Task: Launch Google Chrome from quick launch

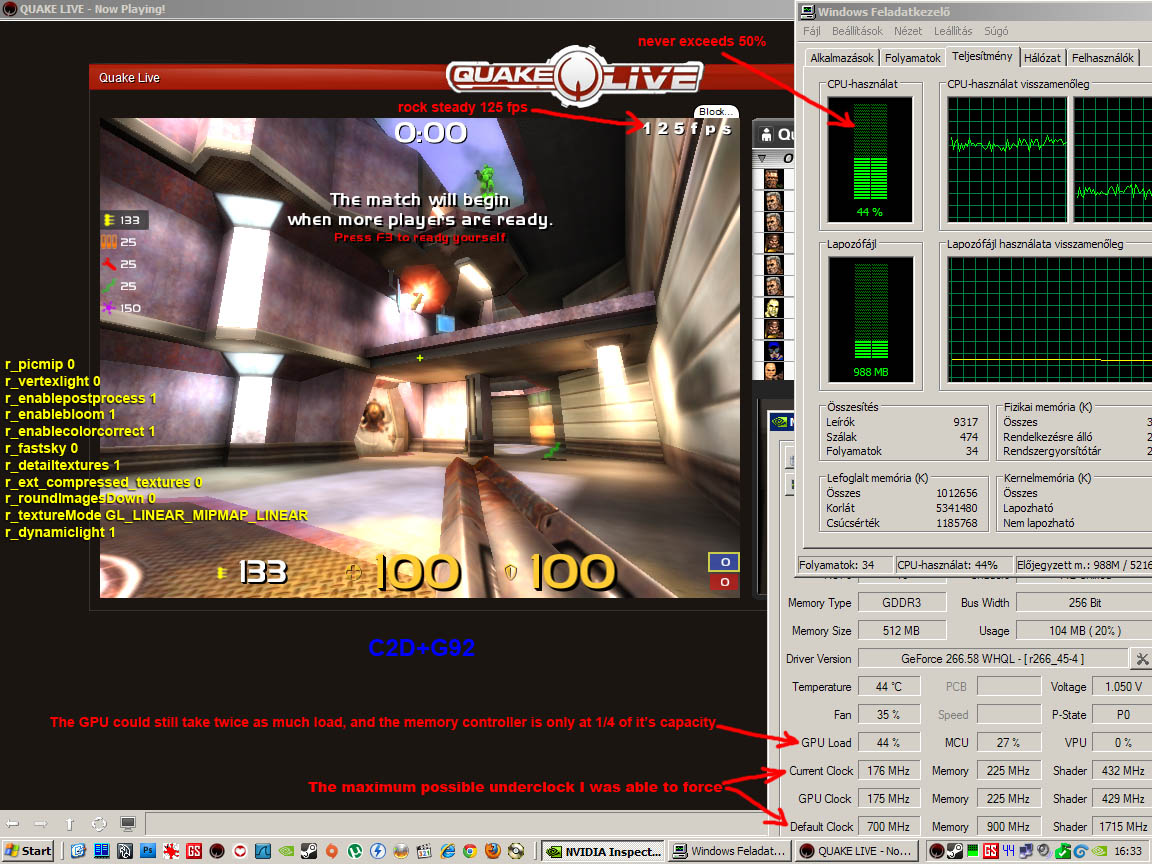Action: click(469, 851)
